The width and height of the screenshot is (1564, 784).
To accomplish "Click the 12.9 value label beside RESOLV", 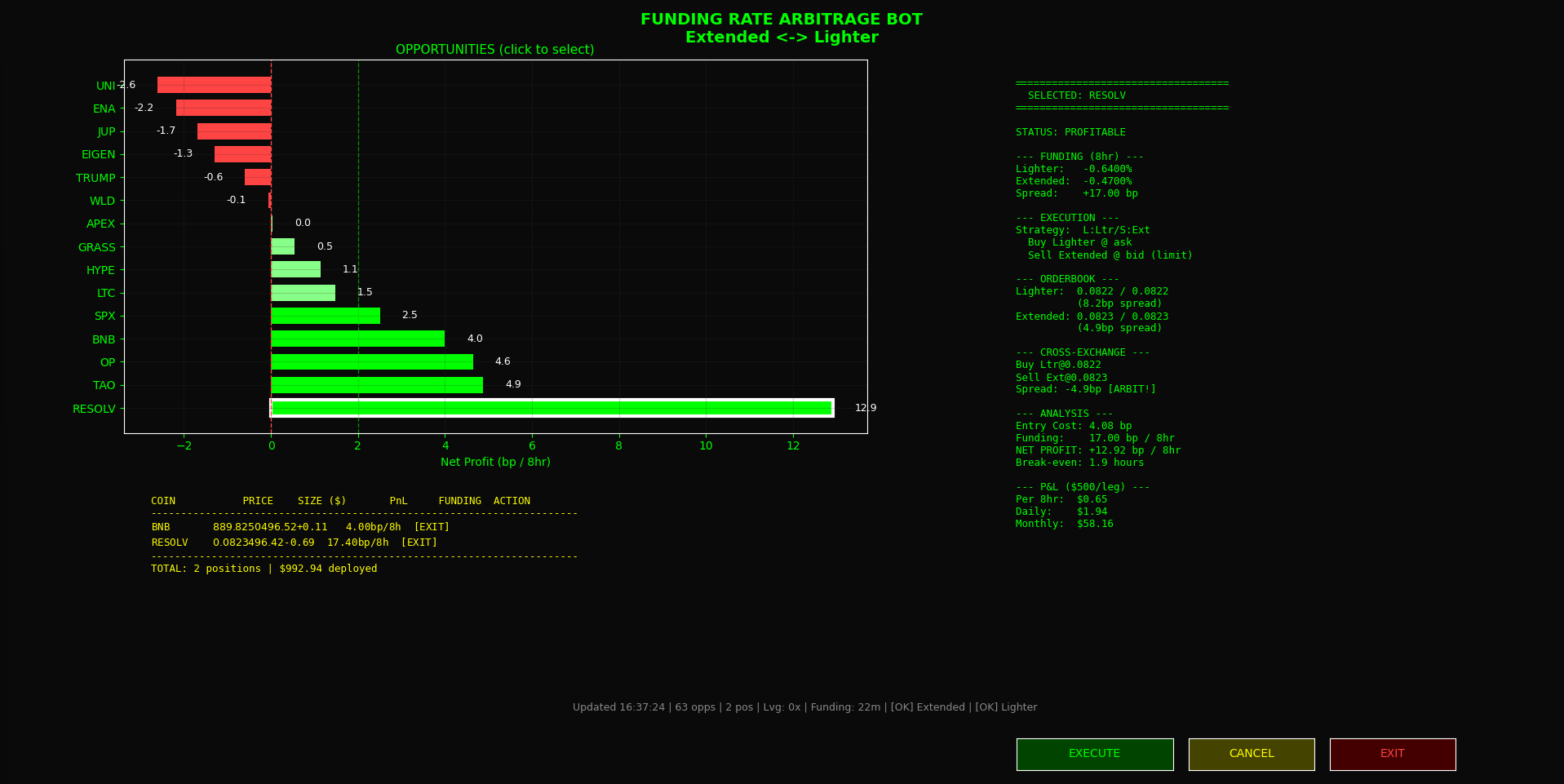I will coord(866,408).
